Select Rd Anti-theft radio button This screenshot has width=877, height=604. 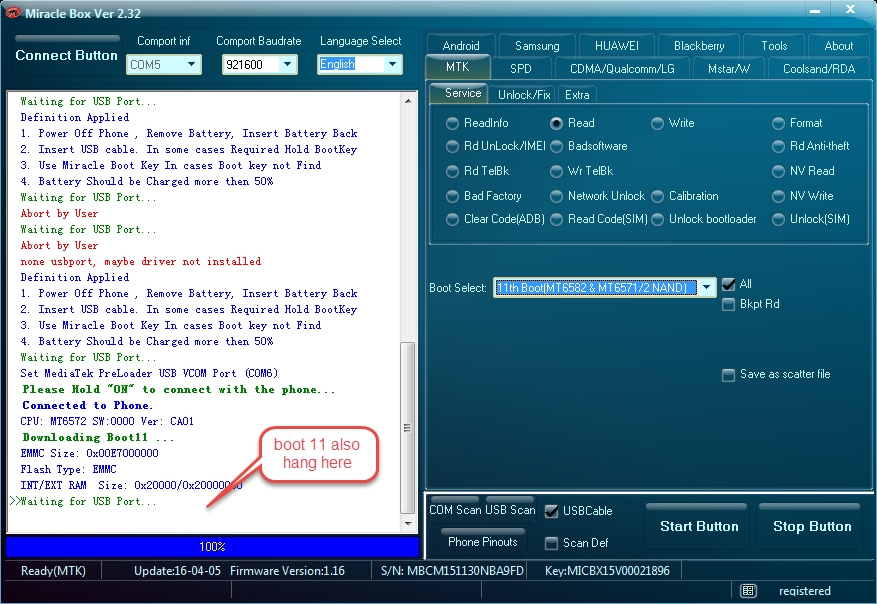point(779,147)
